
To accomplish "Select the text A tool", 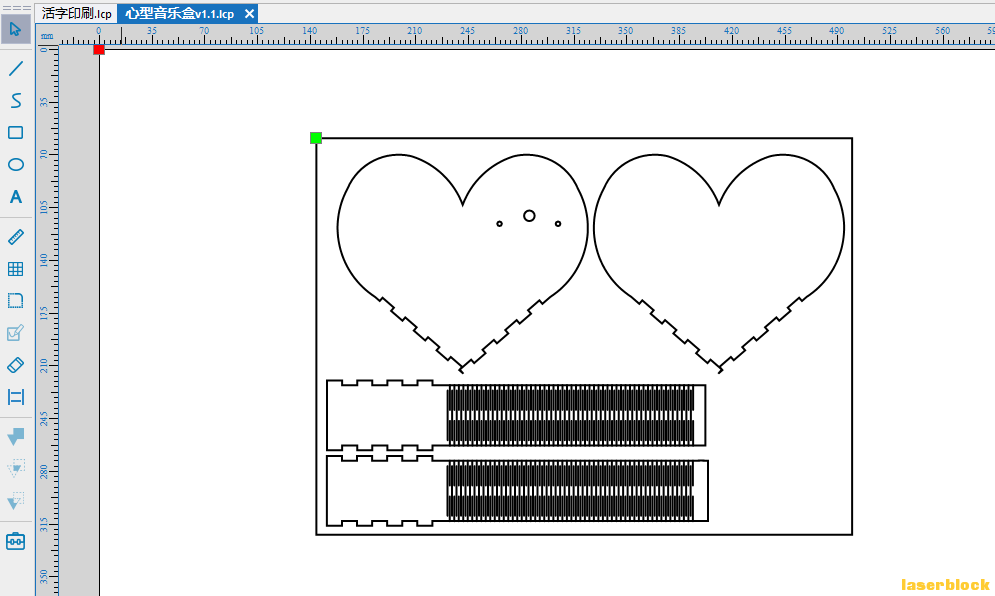I will [16, 197].
